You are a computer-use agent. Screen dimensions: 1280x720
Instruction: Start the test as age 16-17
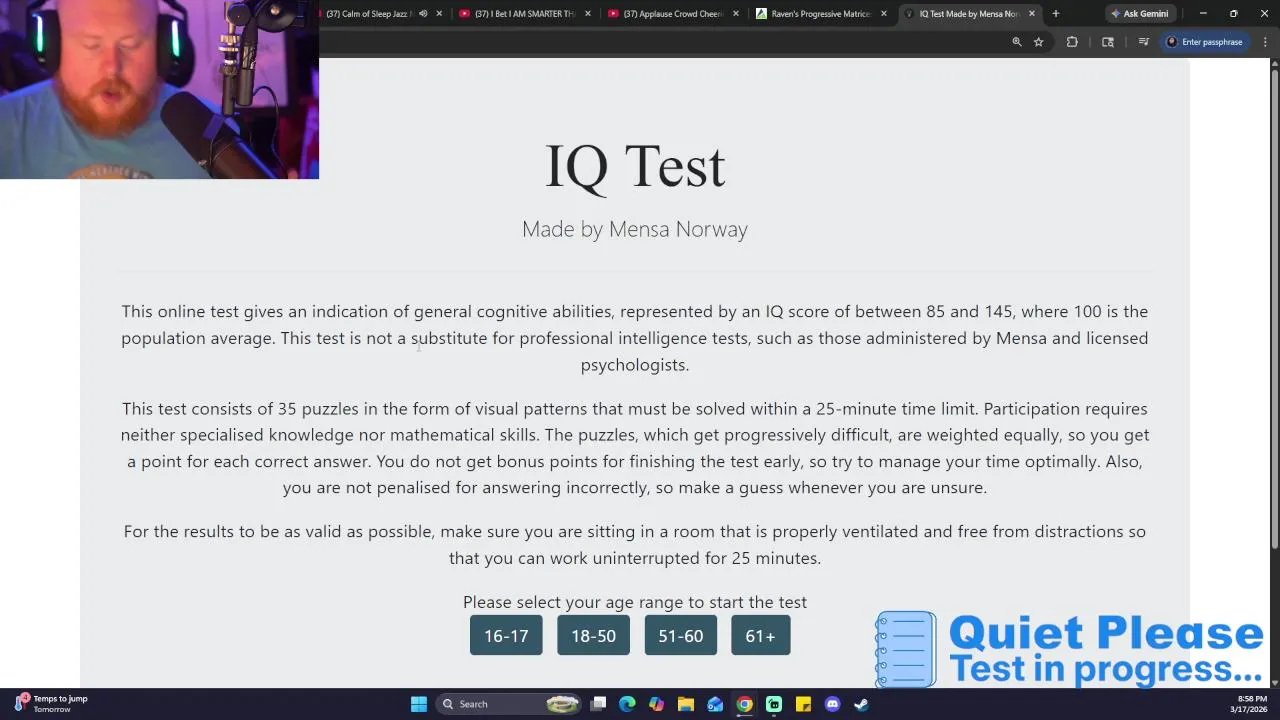coord(506,636)
